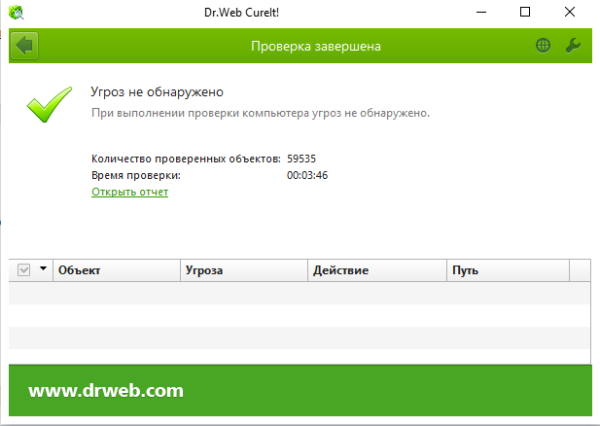The height and width of the screenshot is (426, 600).
Task: Sort the table by the Действие column
Action: tap(377, 270)
